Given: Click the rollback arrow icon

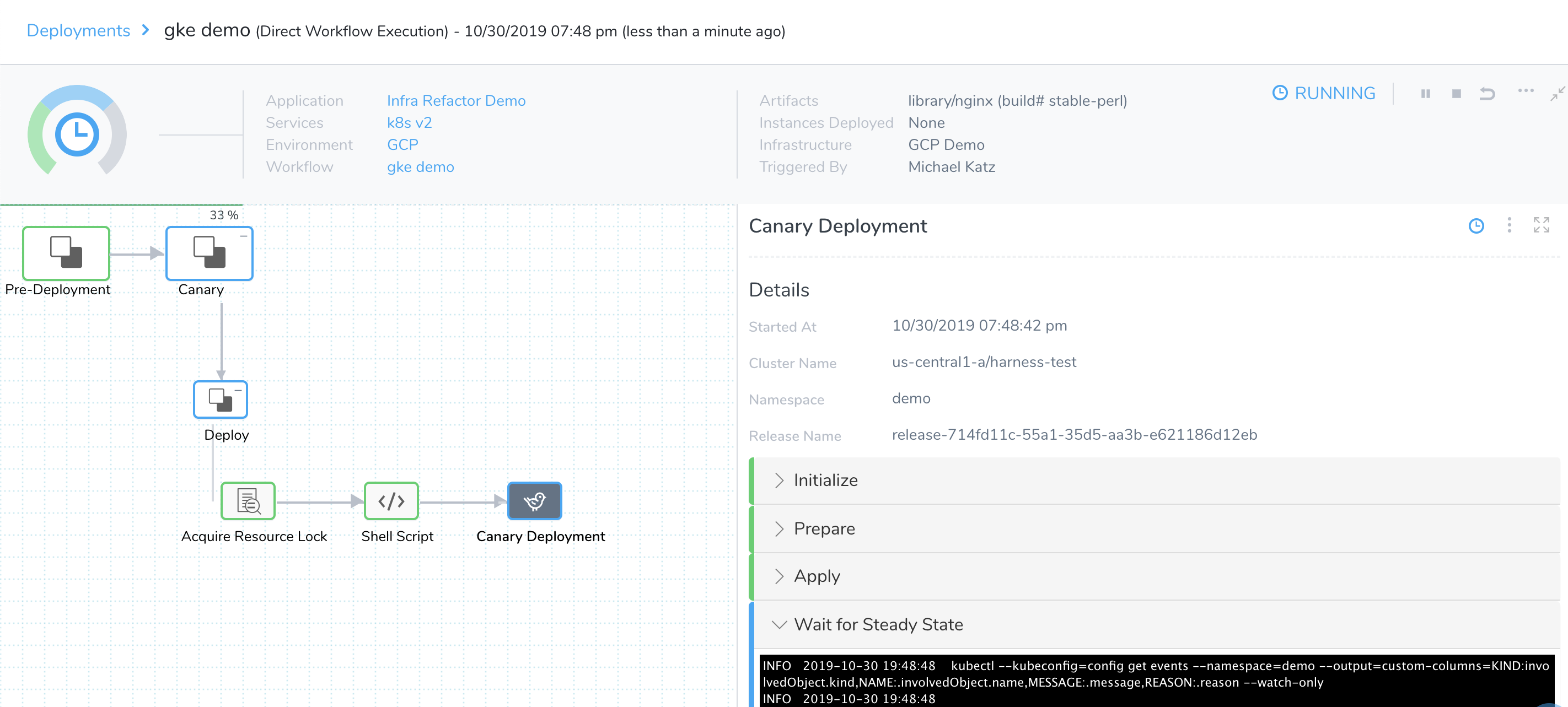Looking at the screenshot, I should click(x=1487, y=93).
